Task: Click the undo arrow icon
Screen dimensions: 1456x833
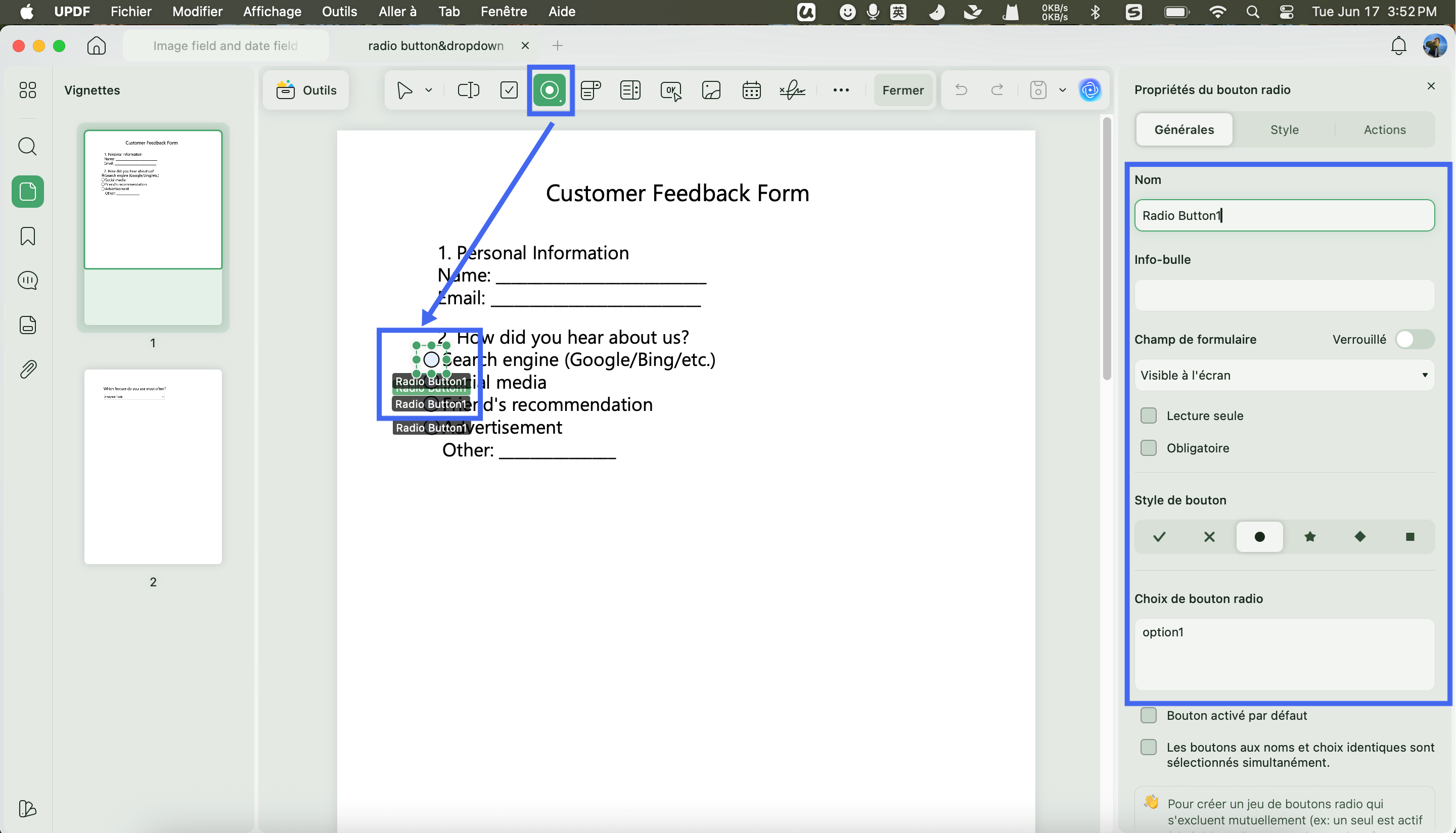Action: (961, 90)
